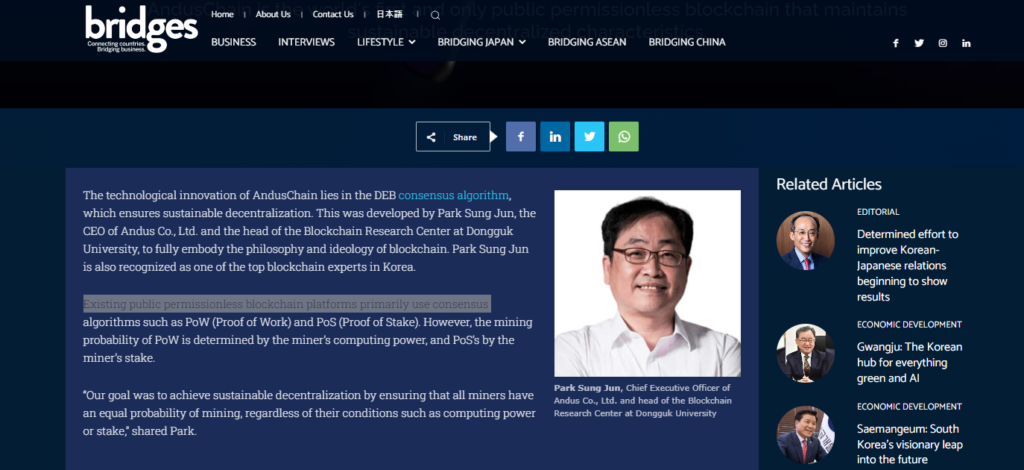Click ECONOMIC DEVELOPMENT label above Saemangeum article

click(x=909, y=407)
